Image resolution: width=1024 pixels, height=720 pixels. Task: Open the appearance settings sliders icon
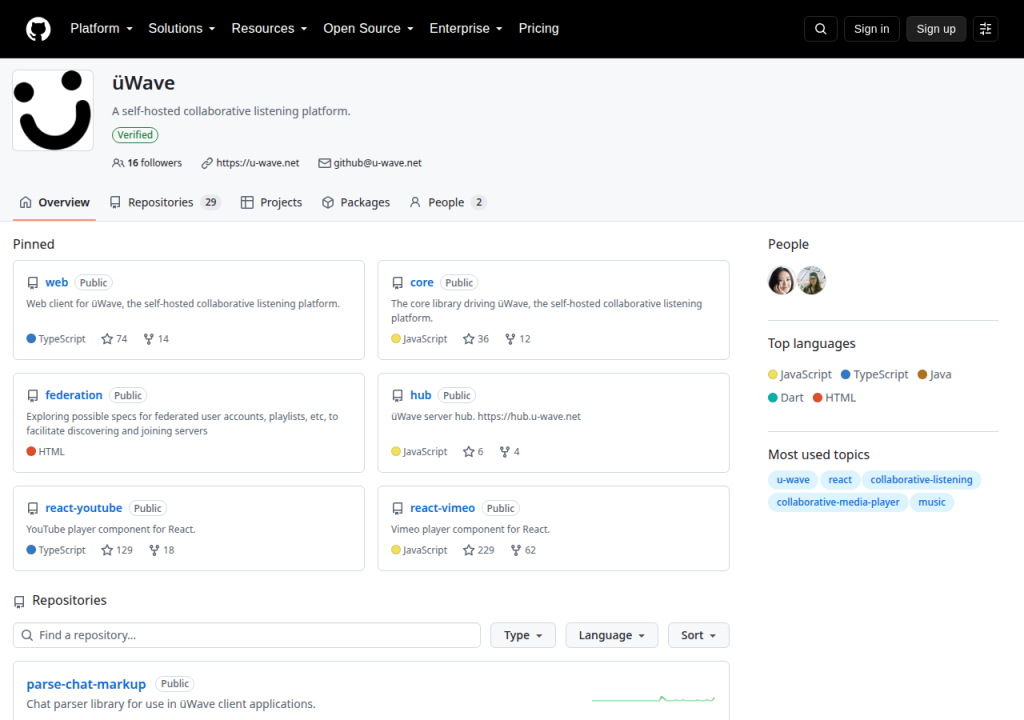(x=985, y=29)
